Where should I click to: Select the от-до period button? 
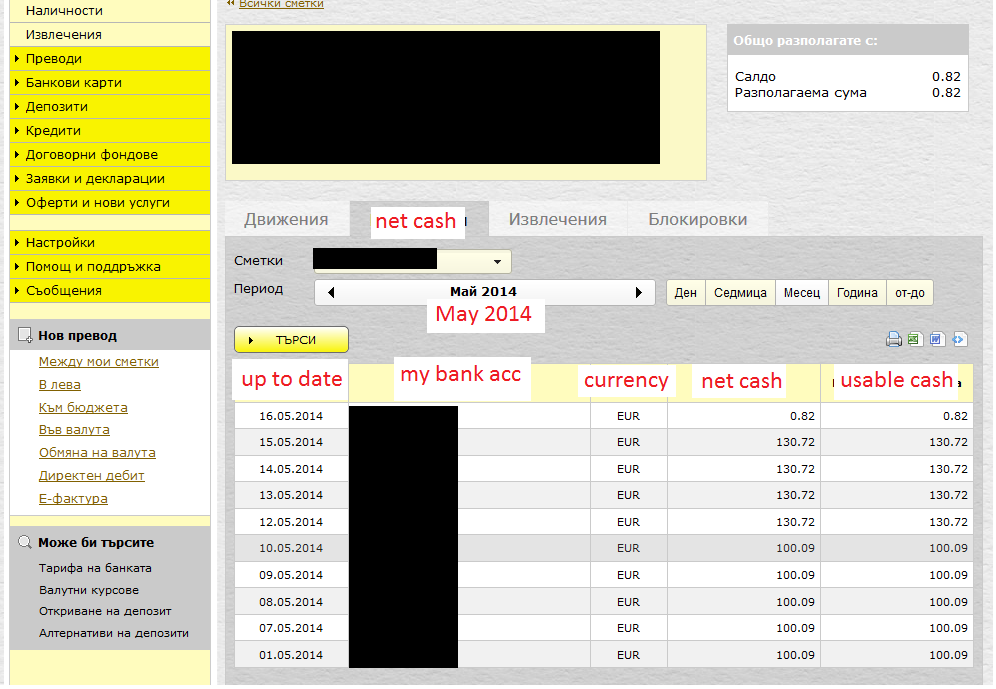(x=910, y=293)
